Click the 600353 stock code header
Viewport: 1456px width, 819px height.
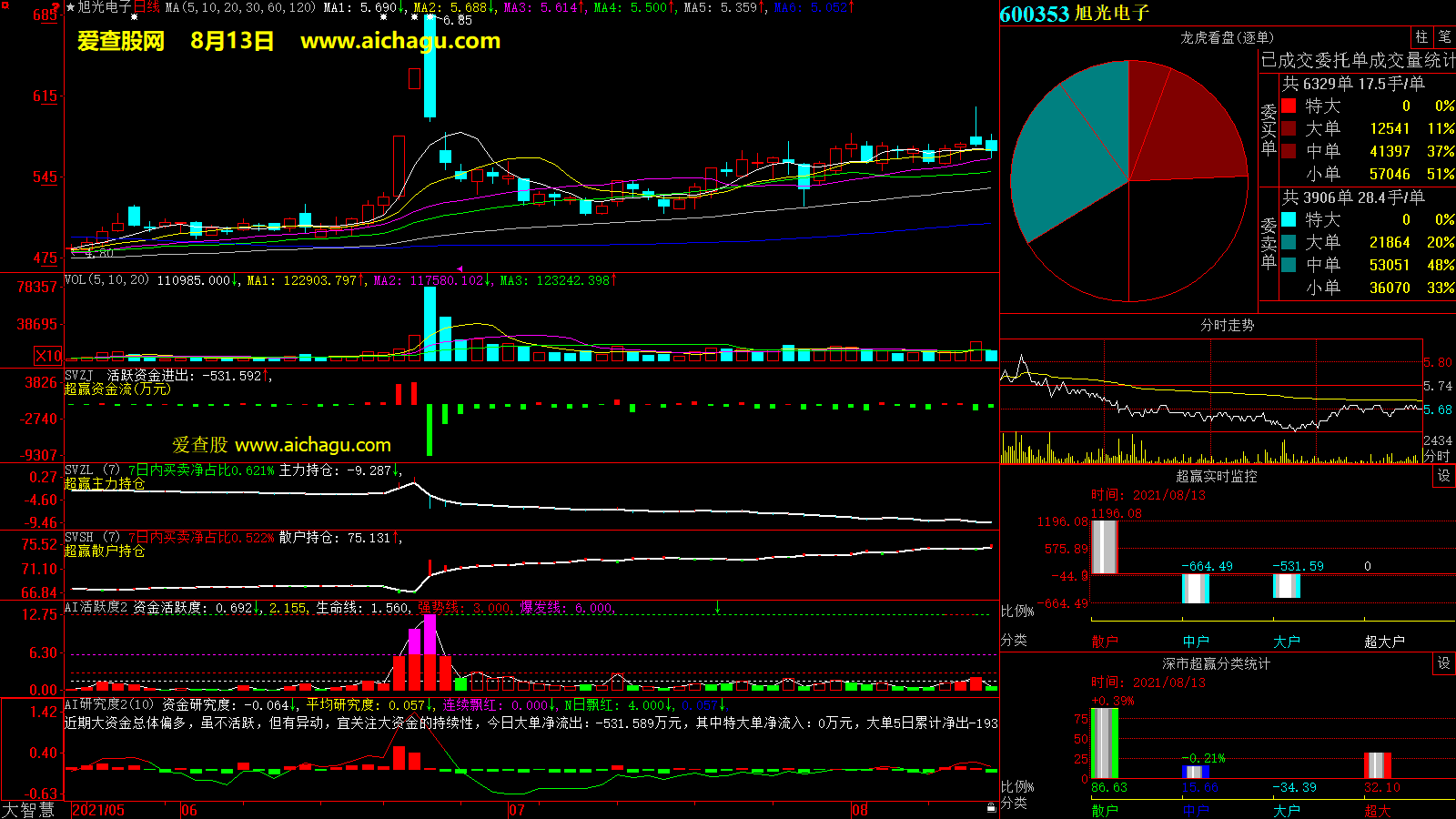point(1034,14)
